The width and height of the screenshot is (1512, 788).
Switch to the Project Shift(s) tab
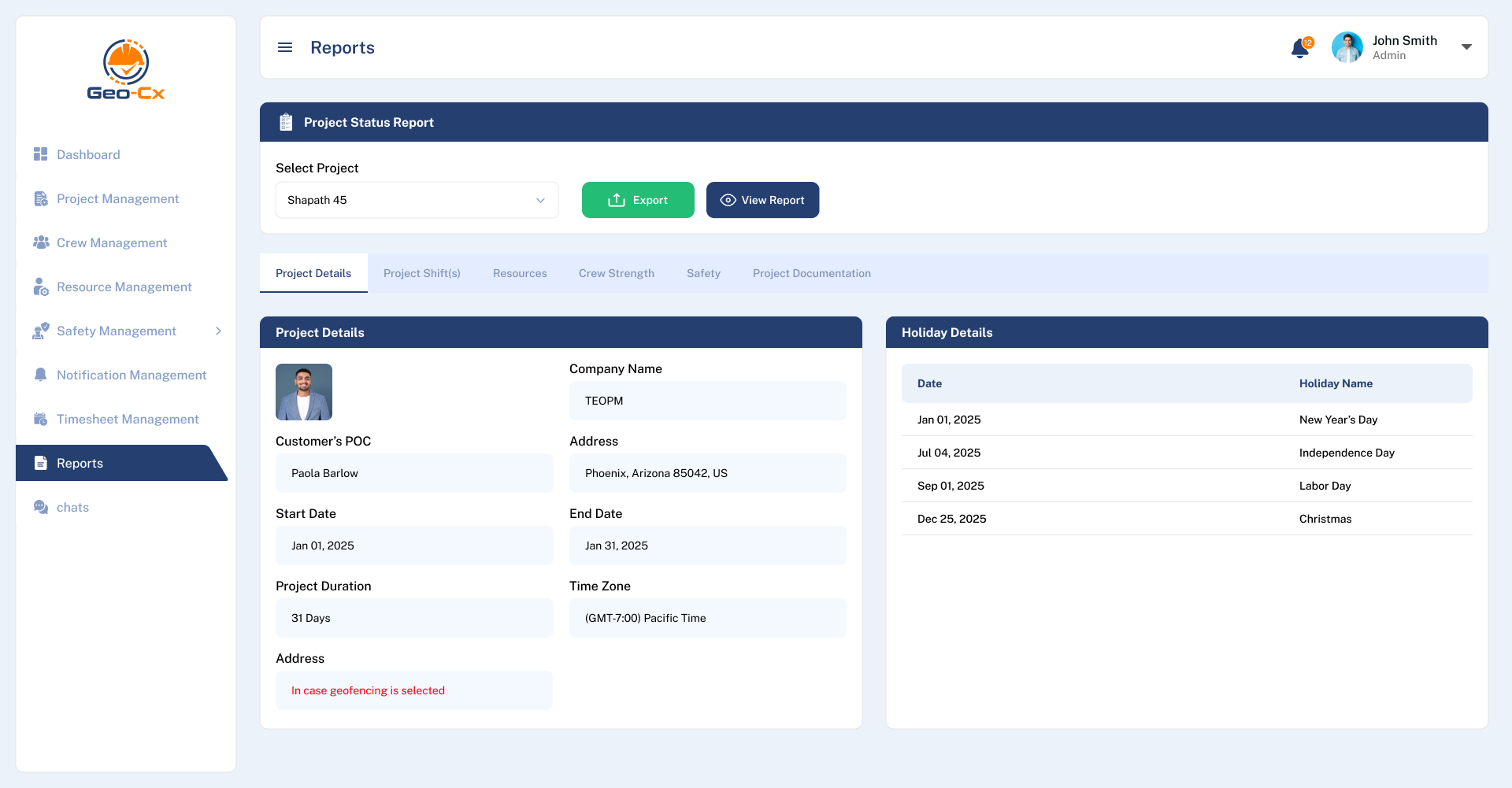[421, 273]
